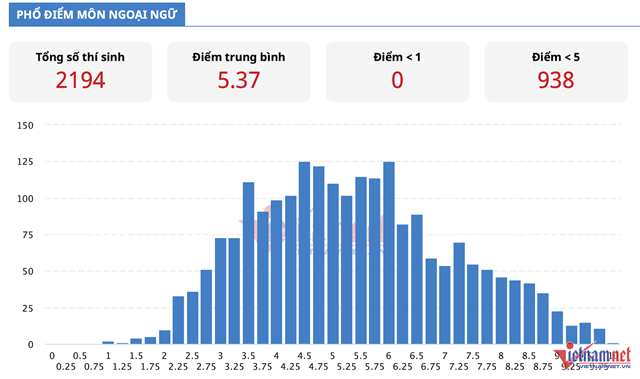Click the bar at score 6
The width and height of the screenshot is (640, 379).
click(389, 253)
